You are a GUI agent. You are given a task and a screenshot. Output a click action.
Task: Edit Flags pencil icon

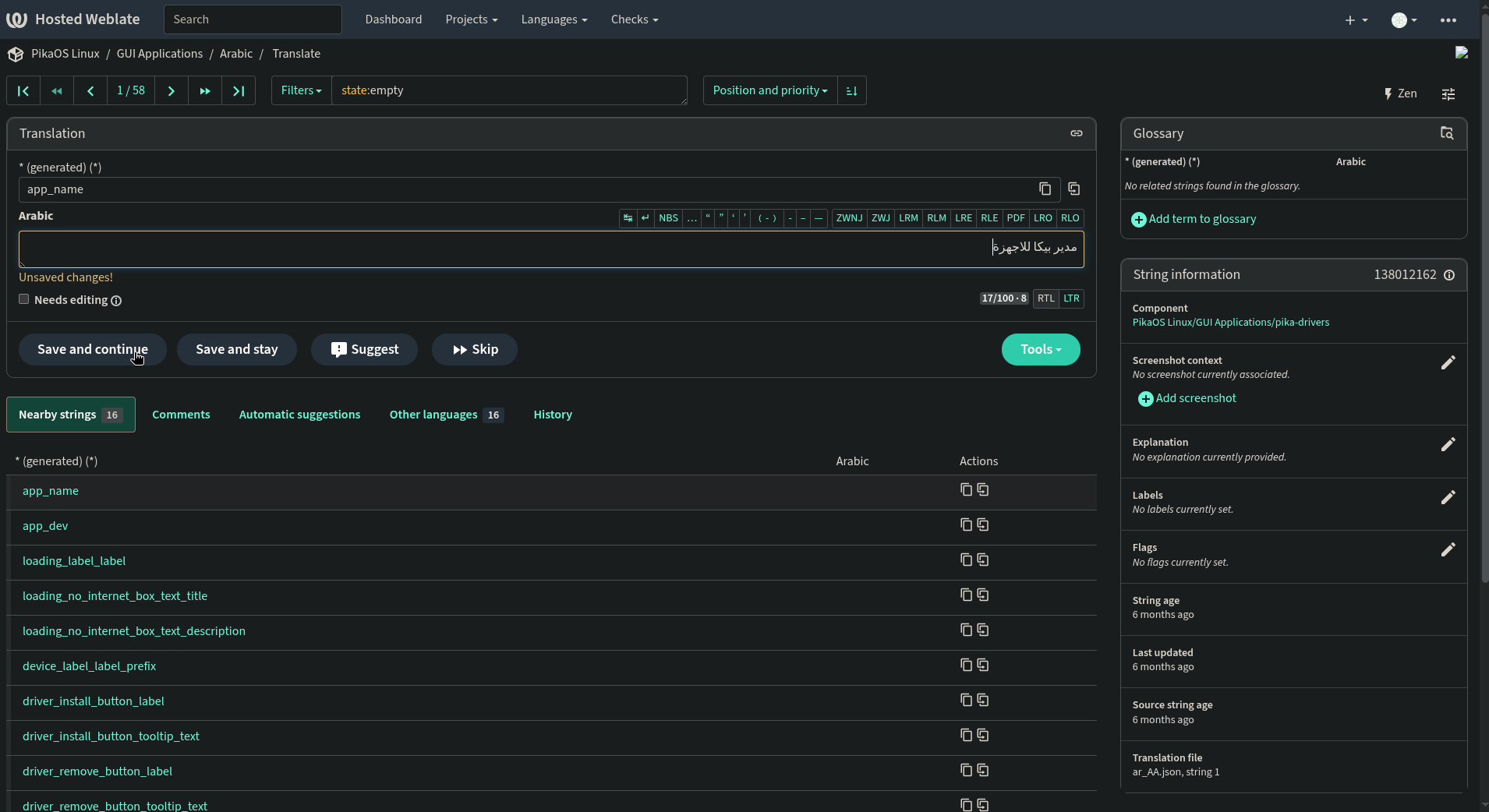pos(1448,549)
